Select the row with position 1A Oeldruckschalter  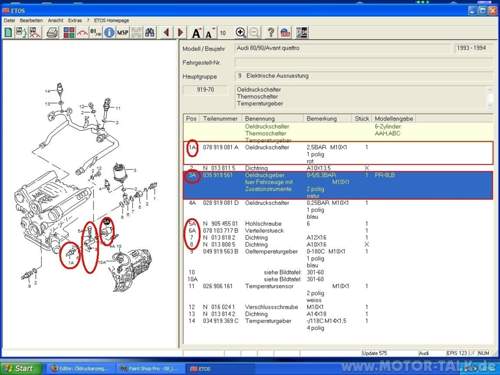[x=338, y=154]
